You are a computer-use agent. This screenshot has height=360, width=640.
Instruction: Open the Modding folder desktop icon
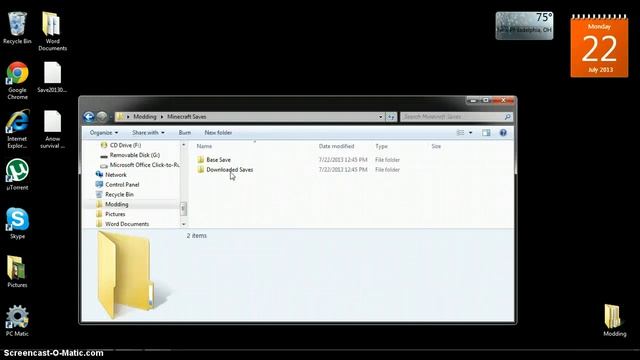pos(614,320)
